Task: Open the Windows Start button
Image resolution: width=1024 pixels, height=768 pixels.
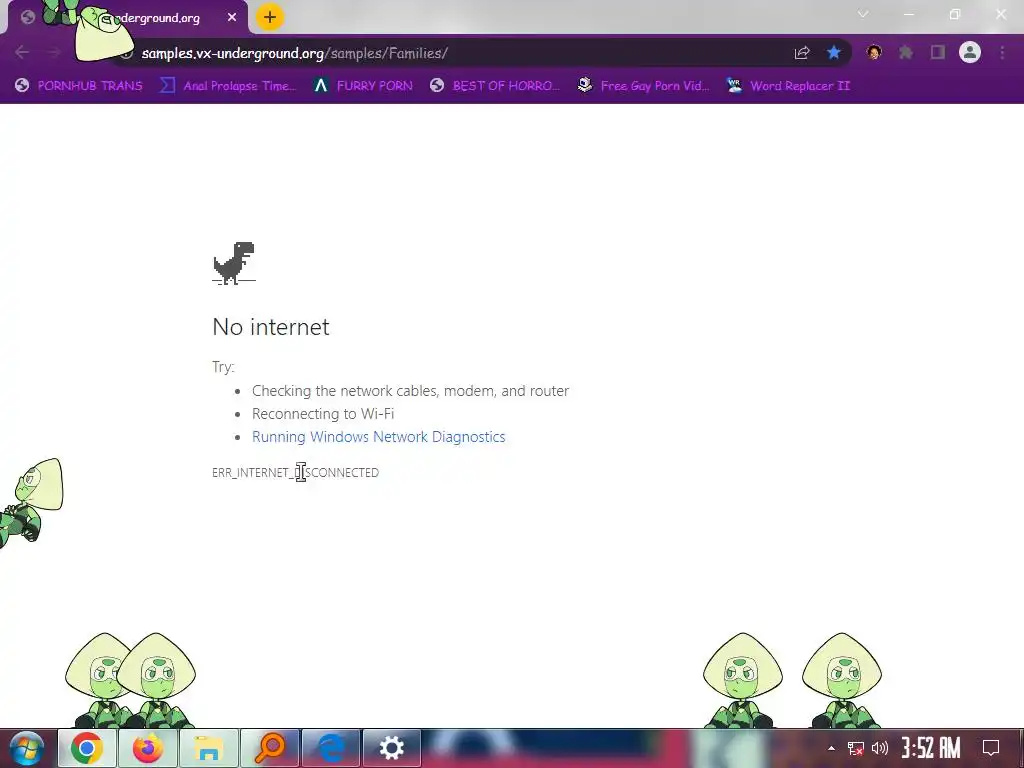Action: [27, 748]
